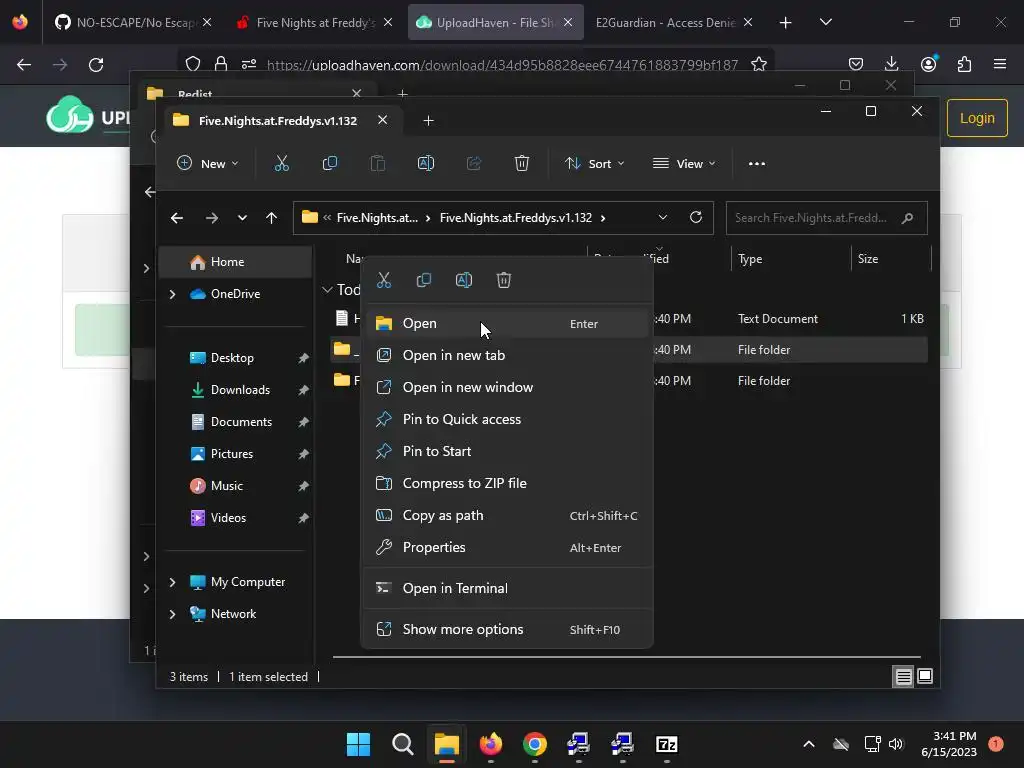
Task: Expand Network tree node
Action: point(172,614)
